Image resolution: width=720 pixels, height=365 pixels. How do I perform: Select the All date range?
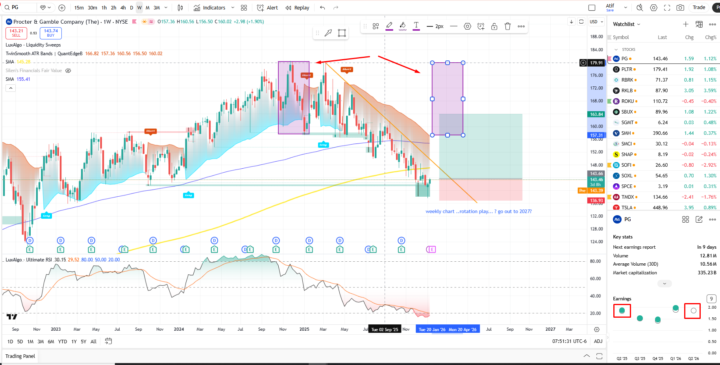pos(94,341)
